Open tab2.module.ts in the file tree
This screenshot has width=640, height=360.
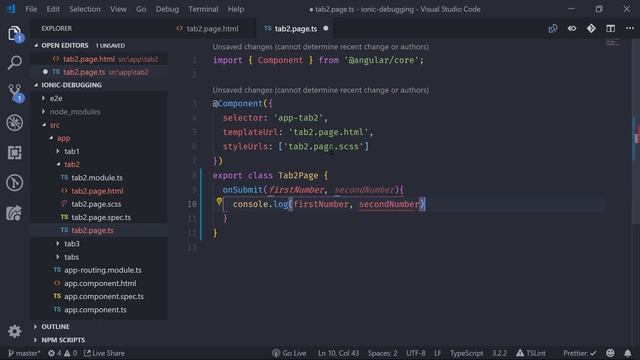coord(97,178)
